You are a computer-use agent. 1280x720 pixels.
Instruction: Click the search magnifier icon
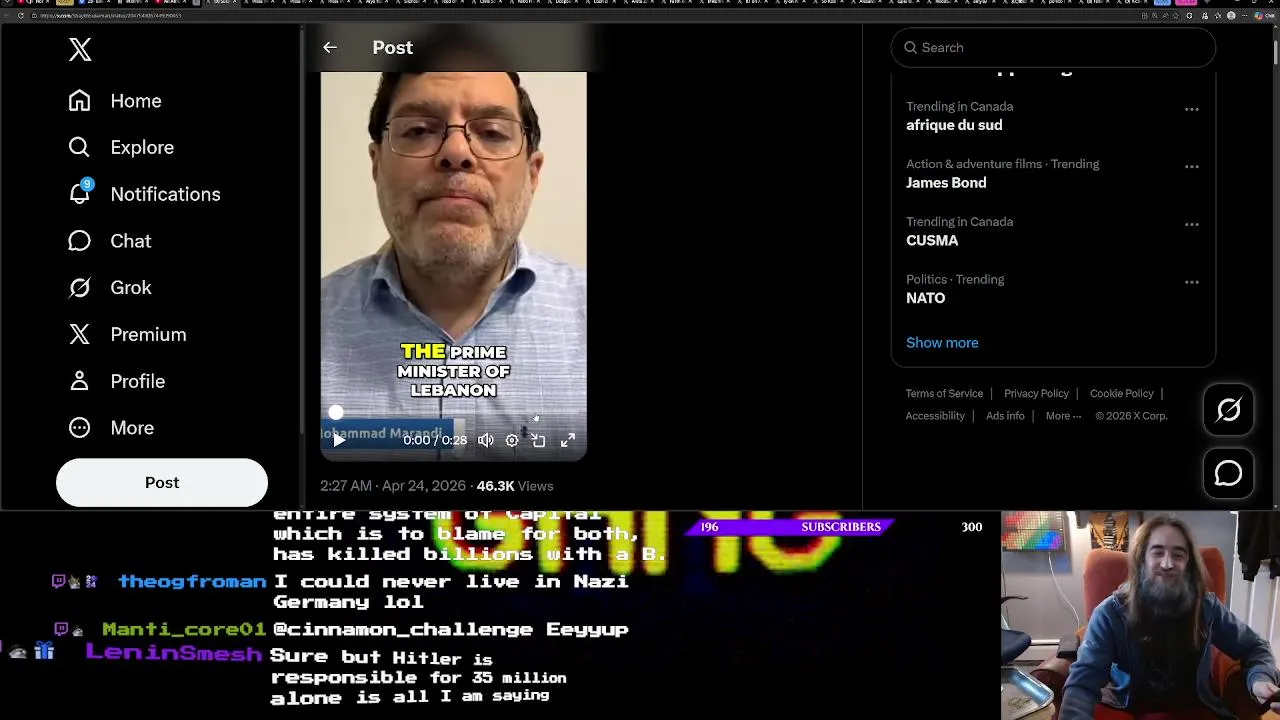[x=910, y=47]
